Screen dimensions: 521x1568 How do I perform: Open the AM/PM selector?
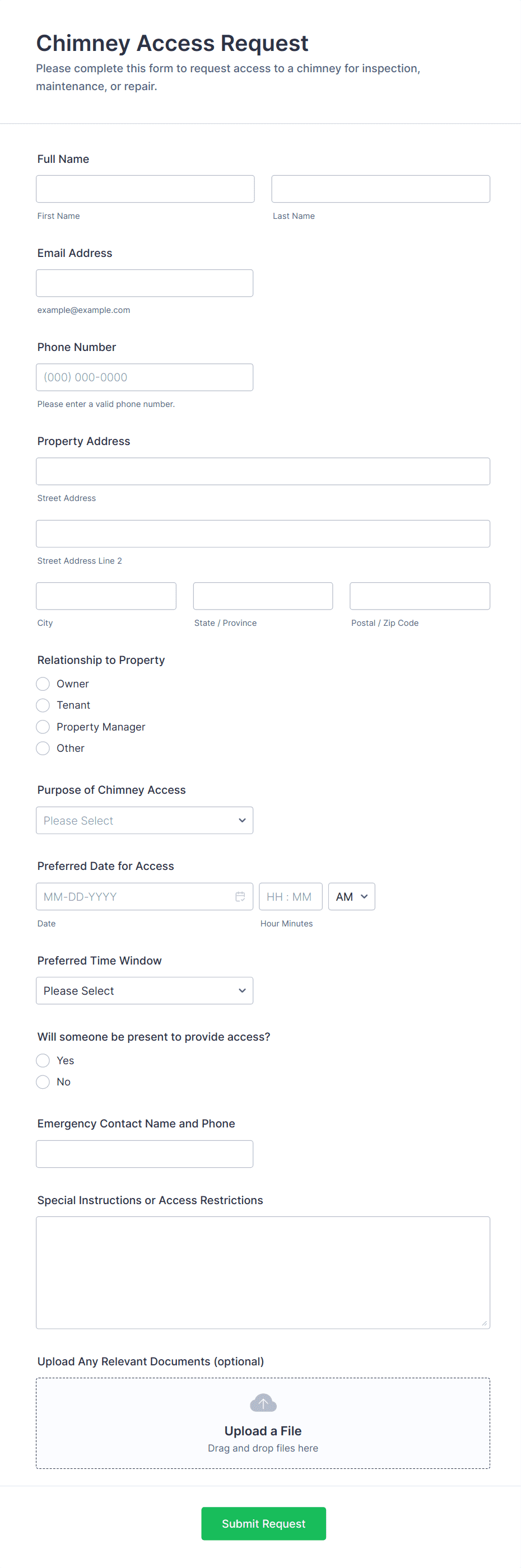click(351, 896)
